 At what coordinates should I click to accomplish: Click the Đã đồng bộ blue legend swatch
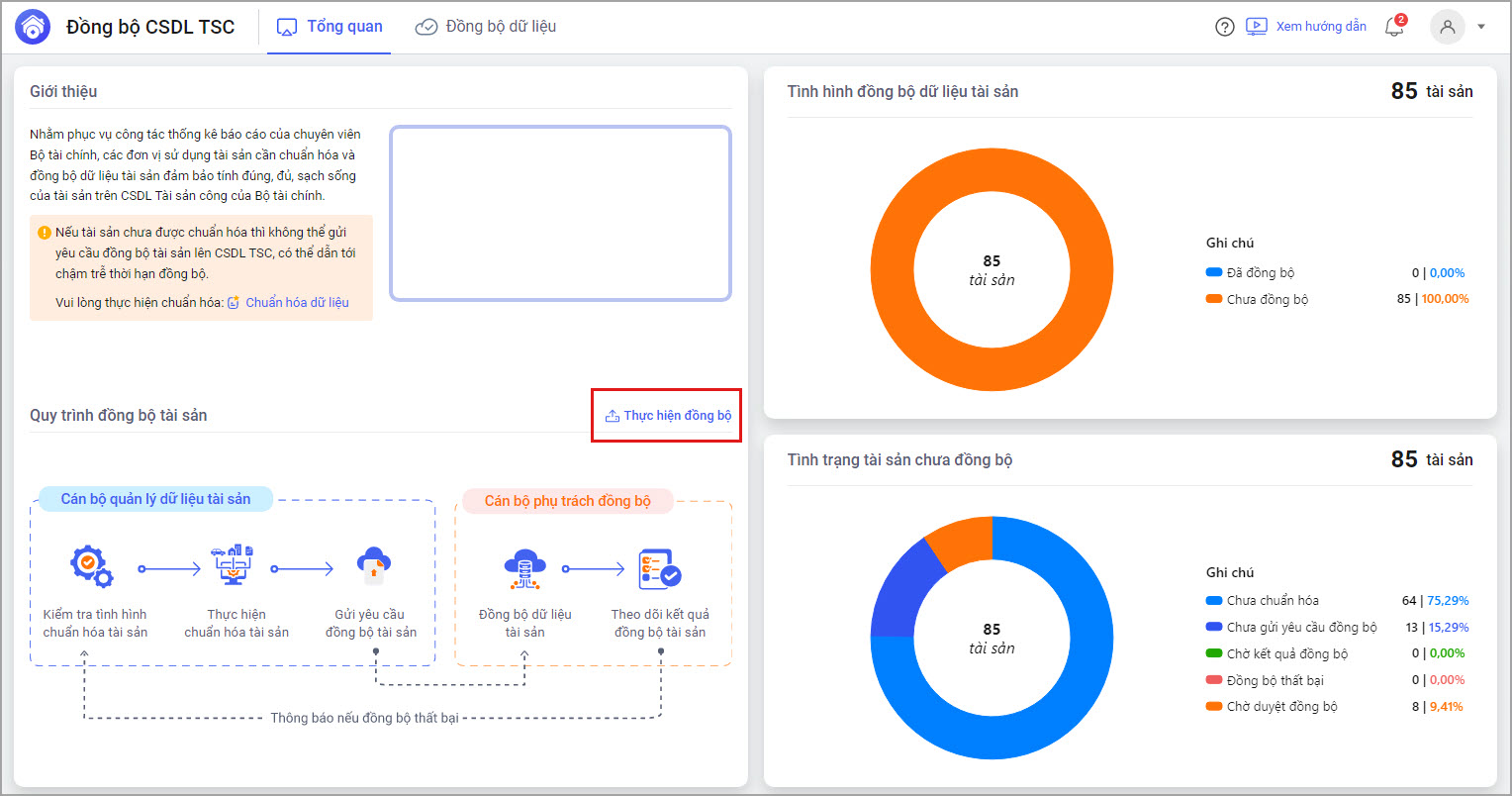pyautogui.click(x=1214, y=272)
